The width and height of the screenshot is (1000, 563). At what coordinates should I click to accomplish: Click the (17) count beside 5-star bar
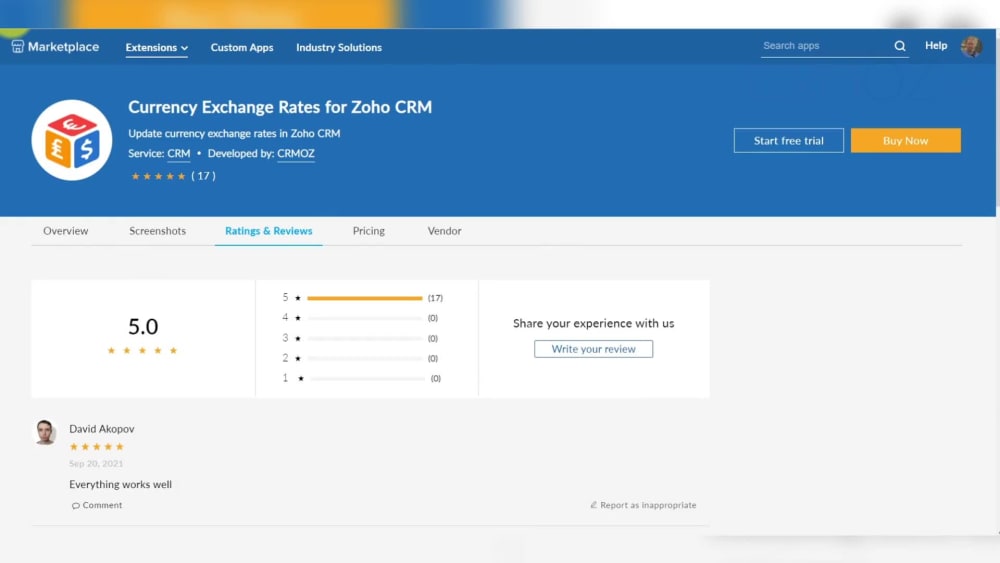pos(435,298)
